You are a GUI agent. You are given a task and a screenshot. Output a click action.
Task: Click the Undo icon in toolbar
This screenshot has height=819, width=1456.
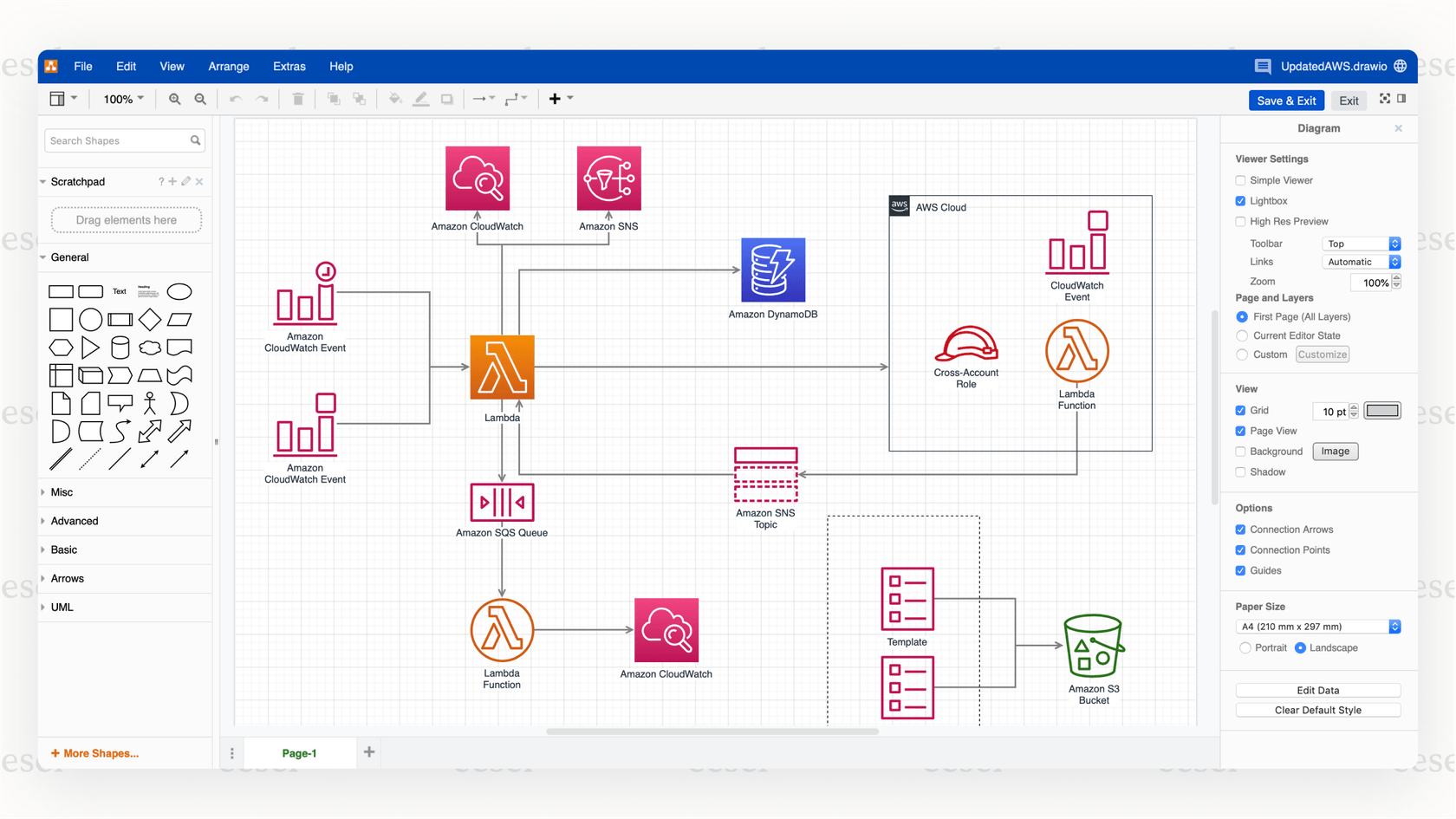point(235,99)
